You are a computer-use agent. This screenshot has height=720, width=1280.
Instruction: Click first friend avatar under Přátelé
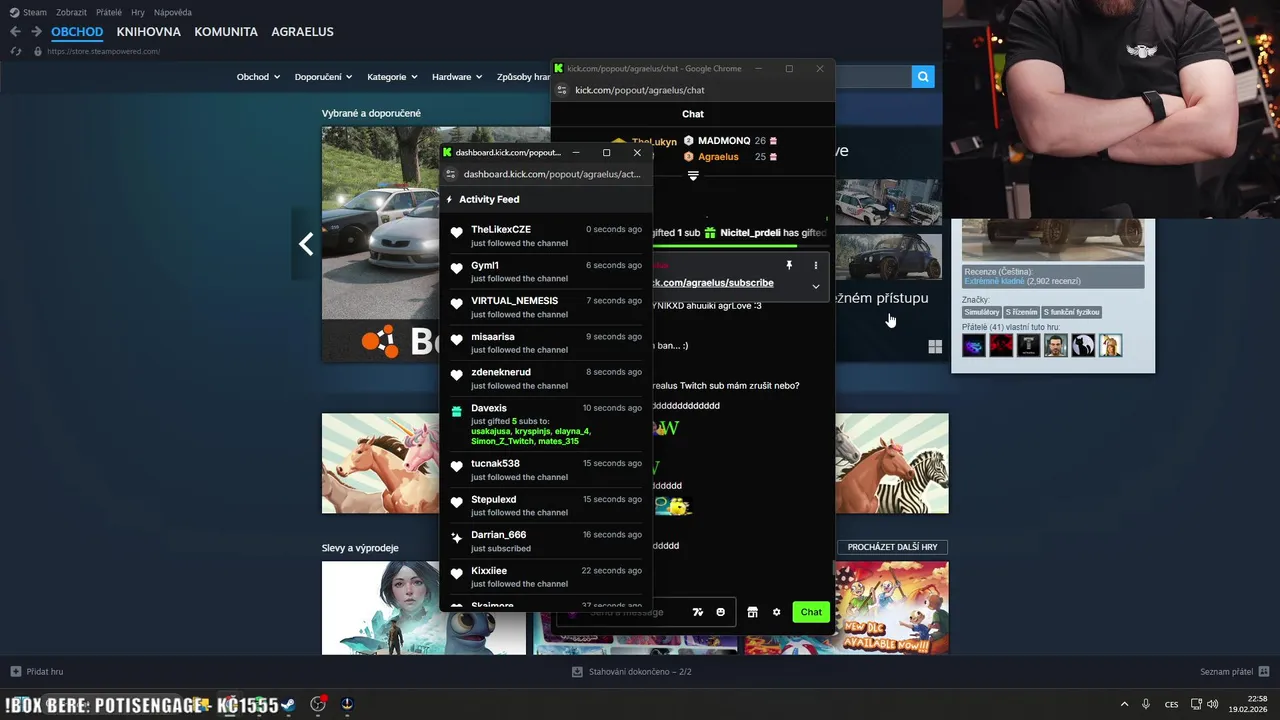tap(974, 346)
